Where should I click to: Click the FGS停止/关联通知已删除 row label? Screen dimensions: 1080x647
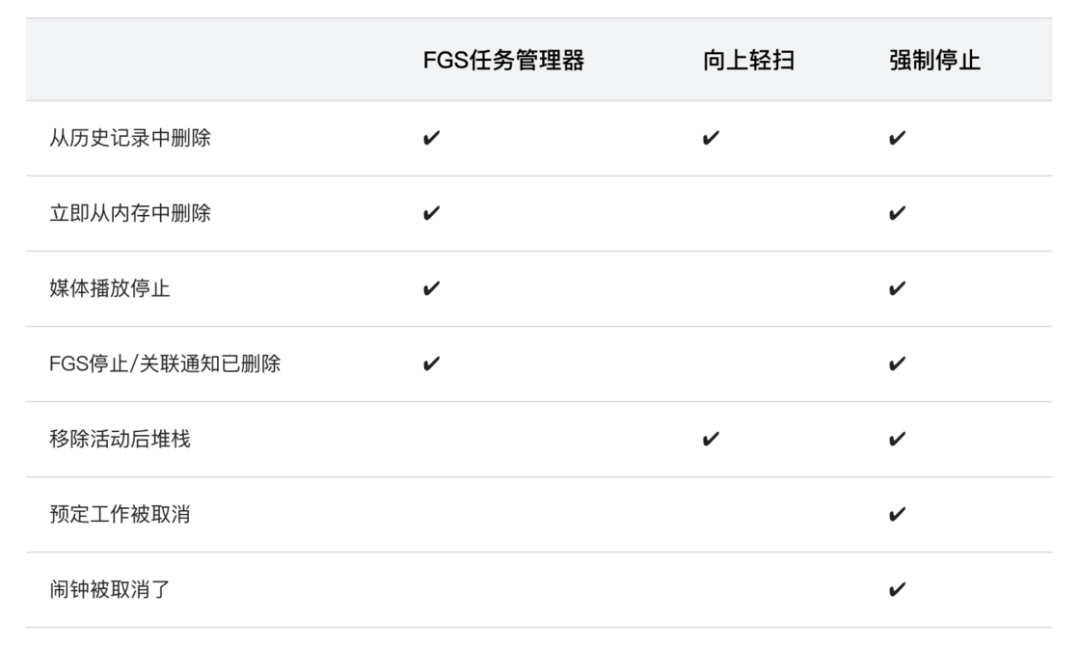[x=164, y=364]
